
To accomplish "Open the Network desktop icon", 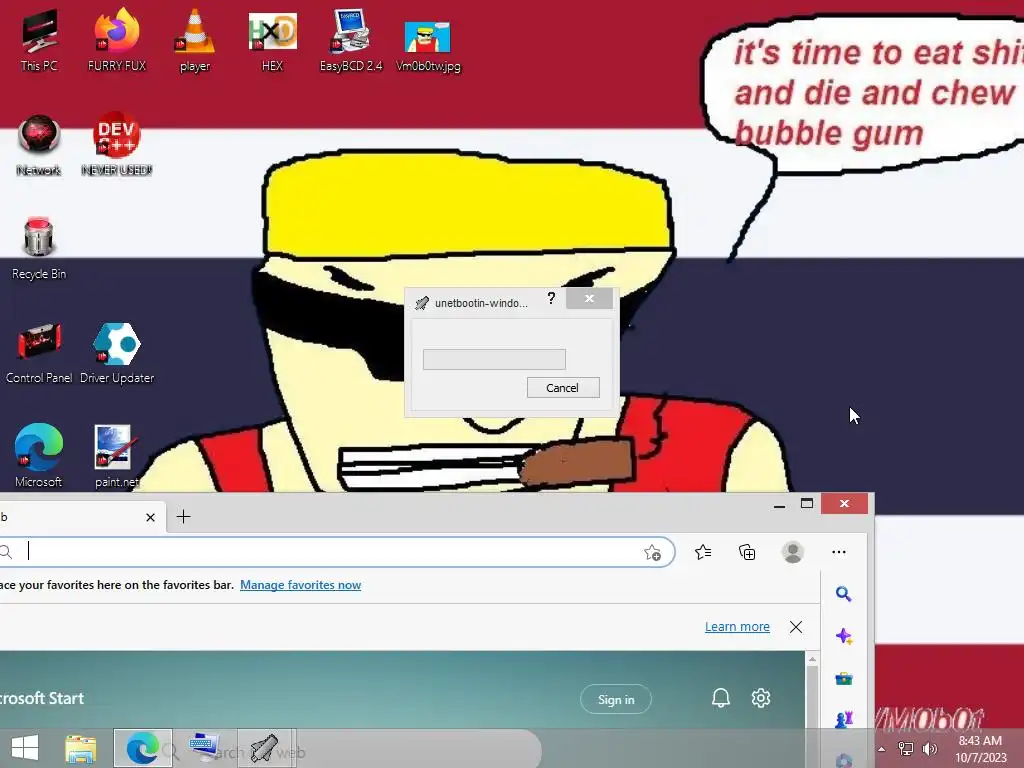I will tap(39, 144).
